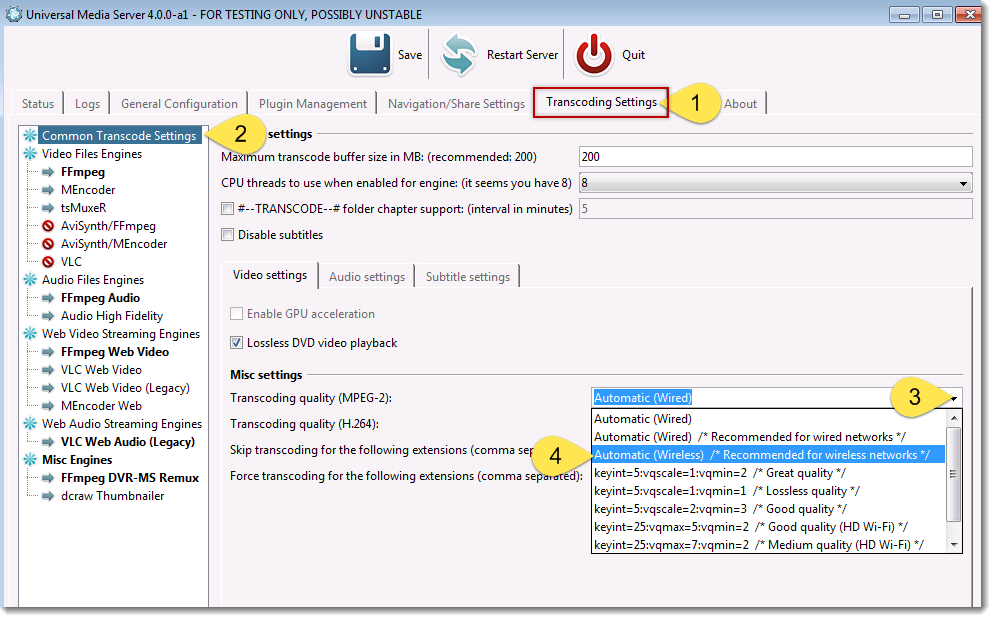Select the Transcoding Settings tab

click(x=601, y=102)
